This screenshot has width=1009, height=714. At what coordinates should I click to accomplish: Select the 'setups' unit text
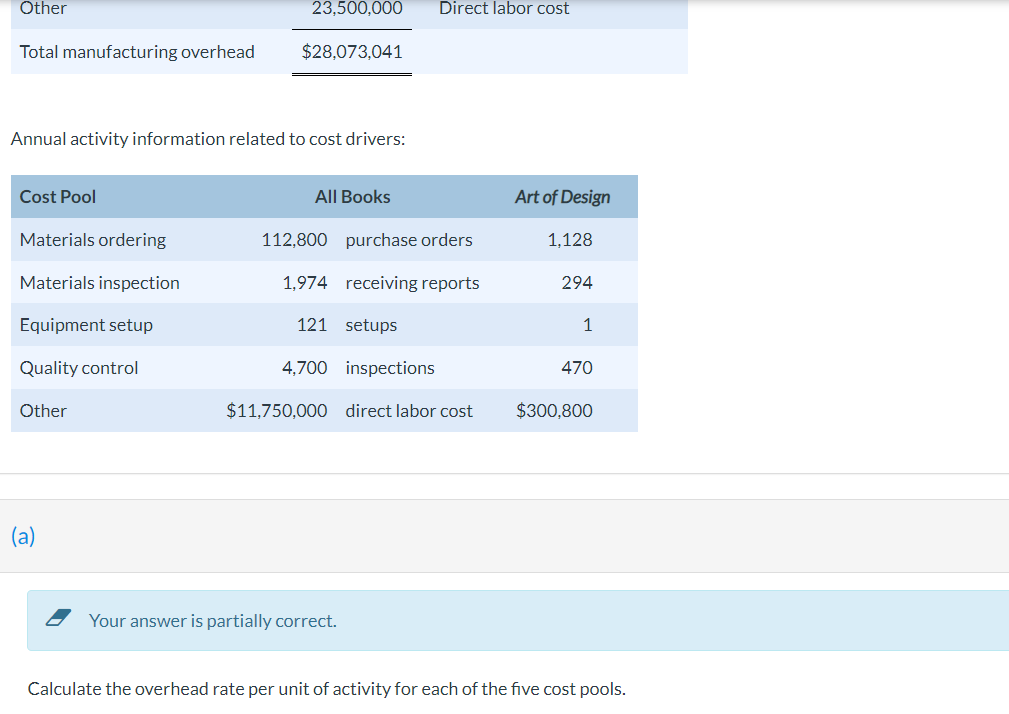[x=371, y=325]
